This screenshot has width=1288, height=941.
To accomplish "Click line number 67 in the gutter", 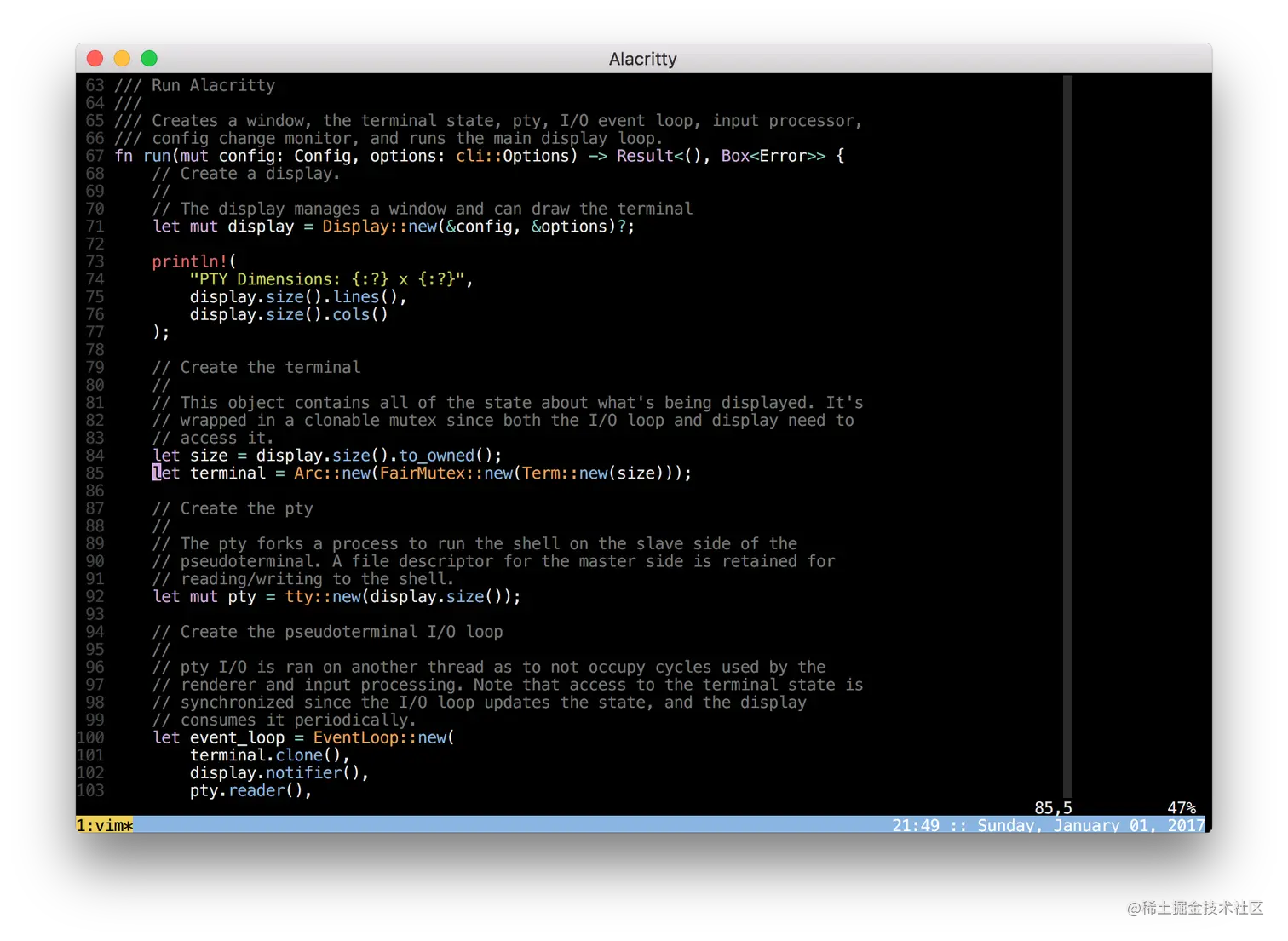I will point(95,156).
